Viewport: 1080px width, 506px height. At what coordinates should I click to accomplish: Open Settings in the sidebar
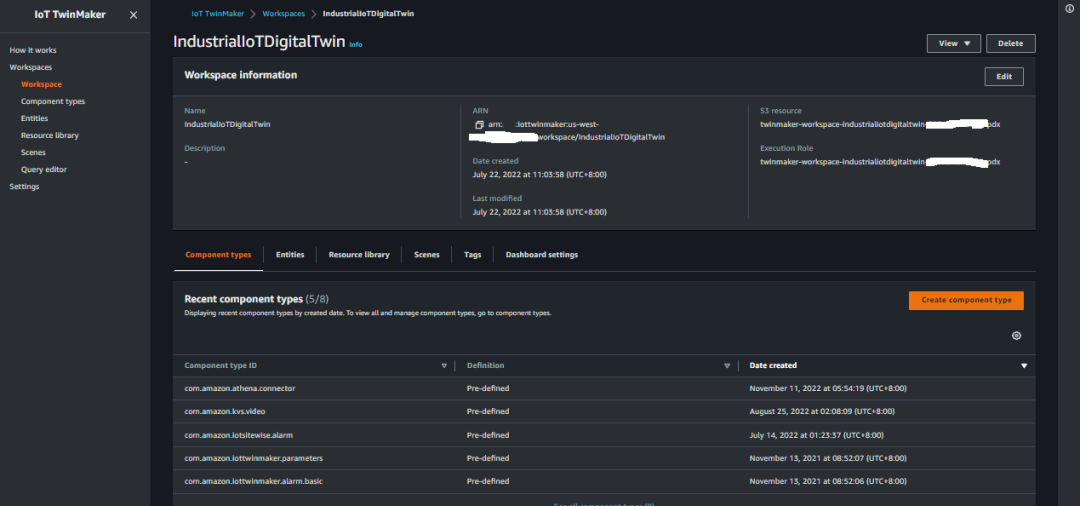tap(24, 187)
